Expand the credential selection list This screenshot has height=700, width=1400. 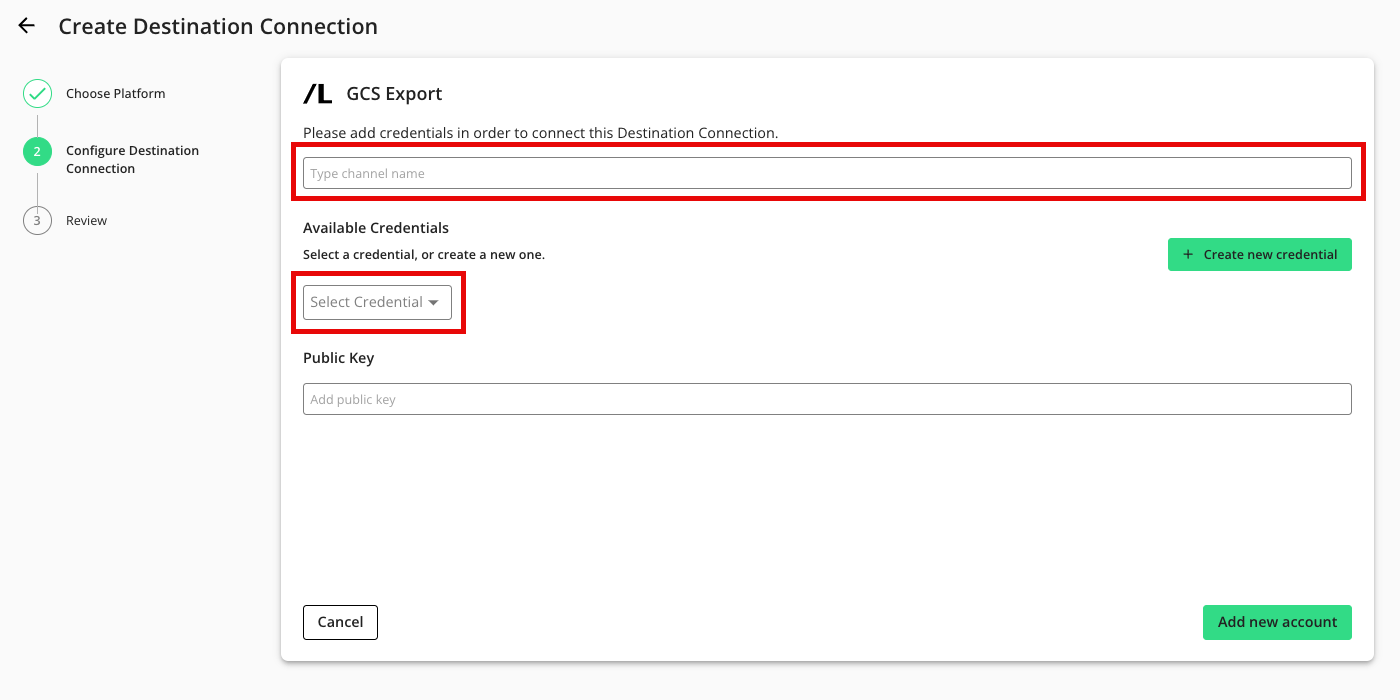[x=377, y=301]
